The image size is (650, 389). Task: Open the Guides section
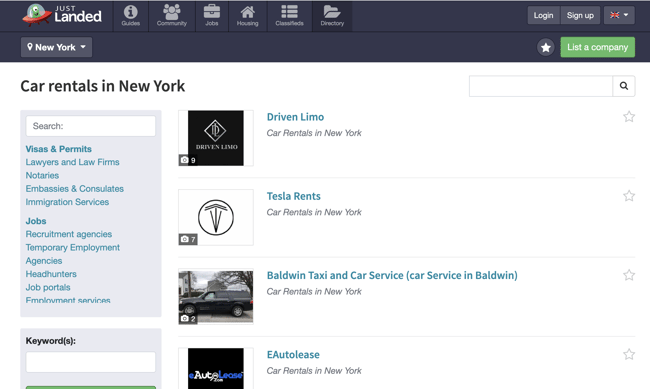tap(131, 16)
